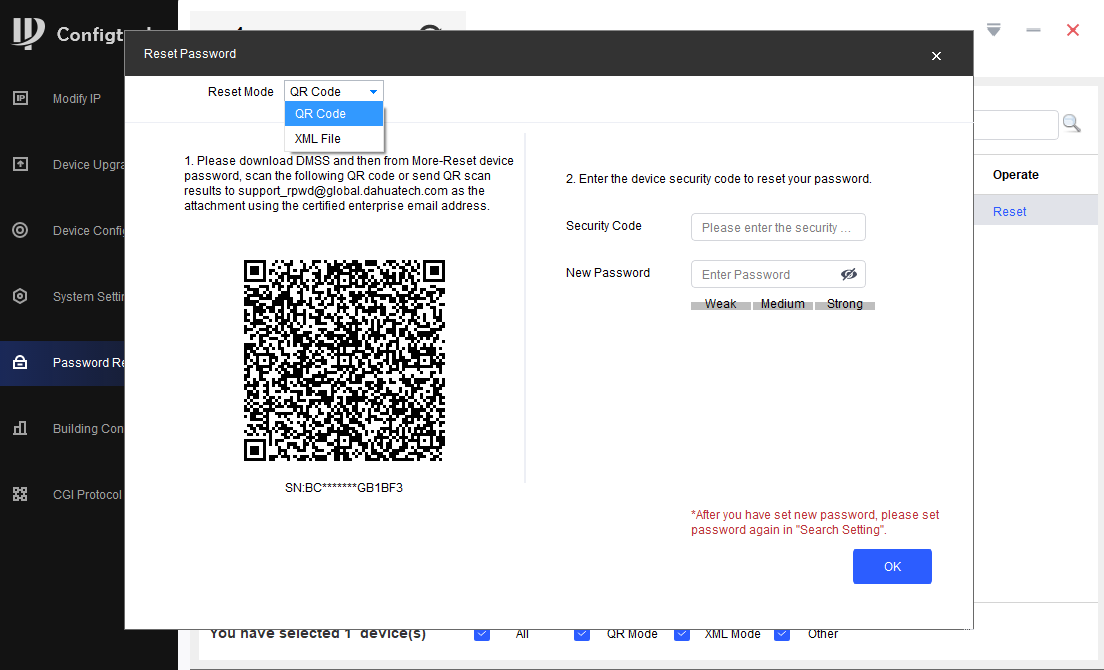The image size is (1104, 670).
Task: Click the red Search Setting reminder text
Action: point(815,522)
